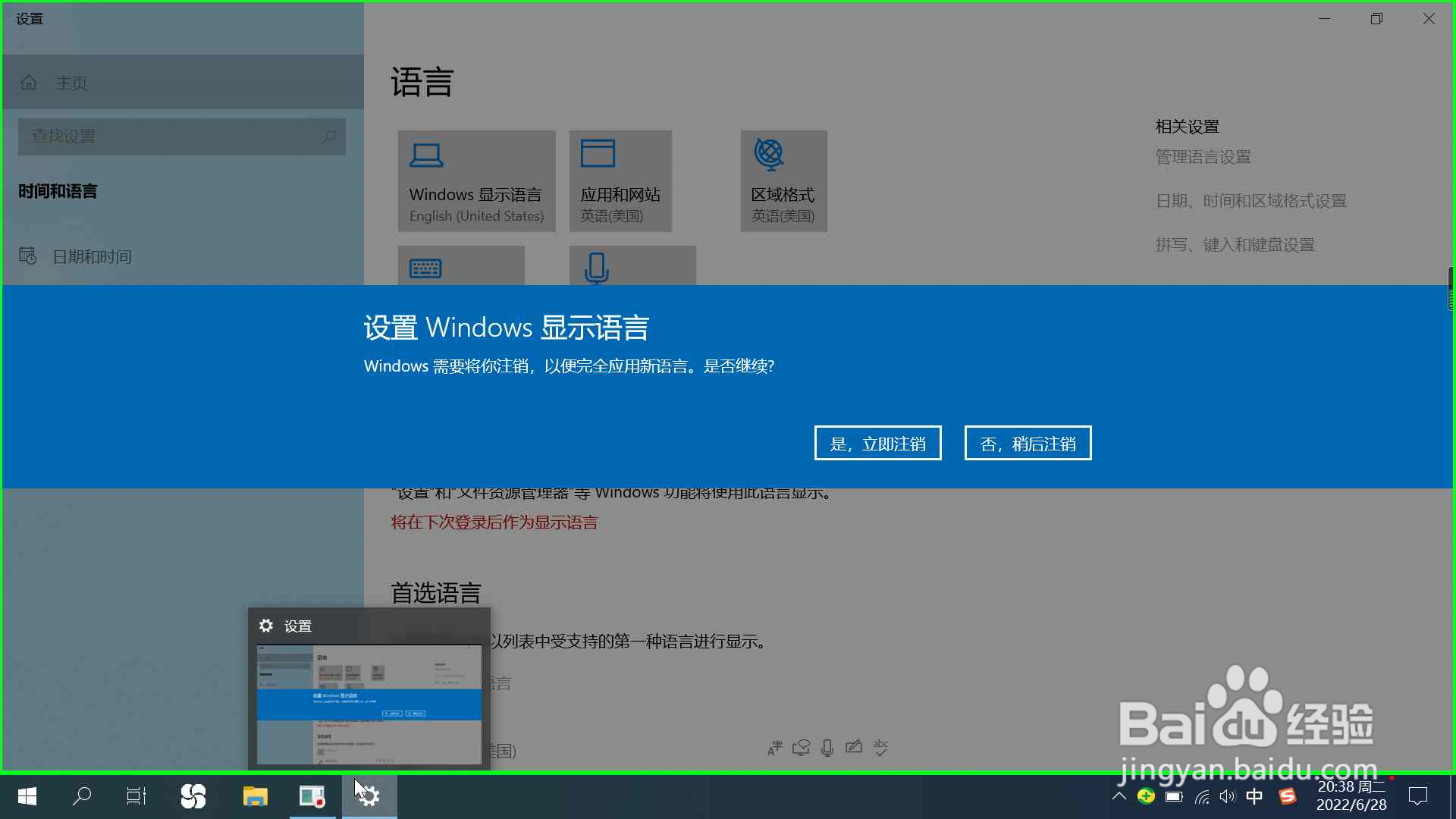
Task: Click the Settings gear on taskbar
Action: click(x=369, y=796)
